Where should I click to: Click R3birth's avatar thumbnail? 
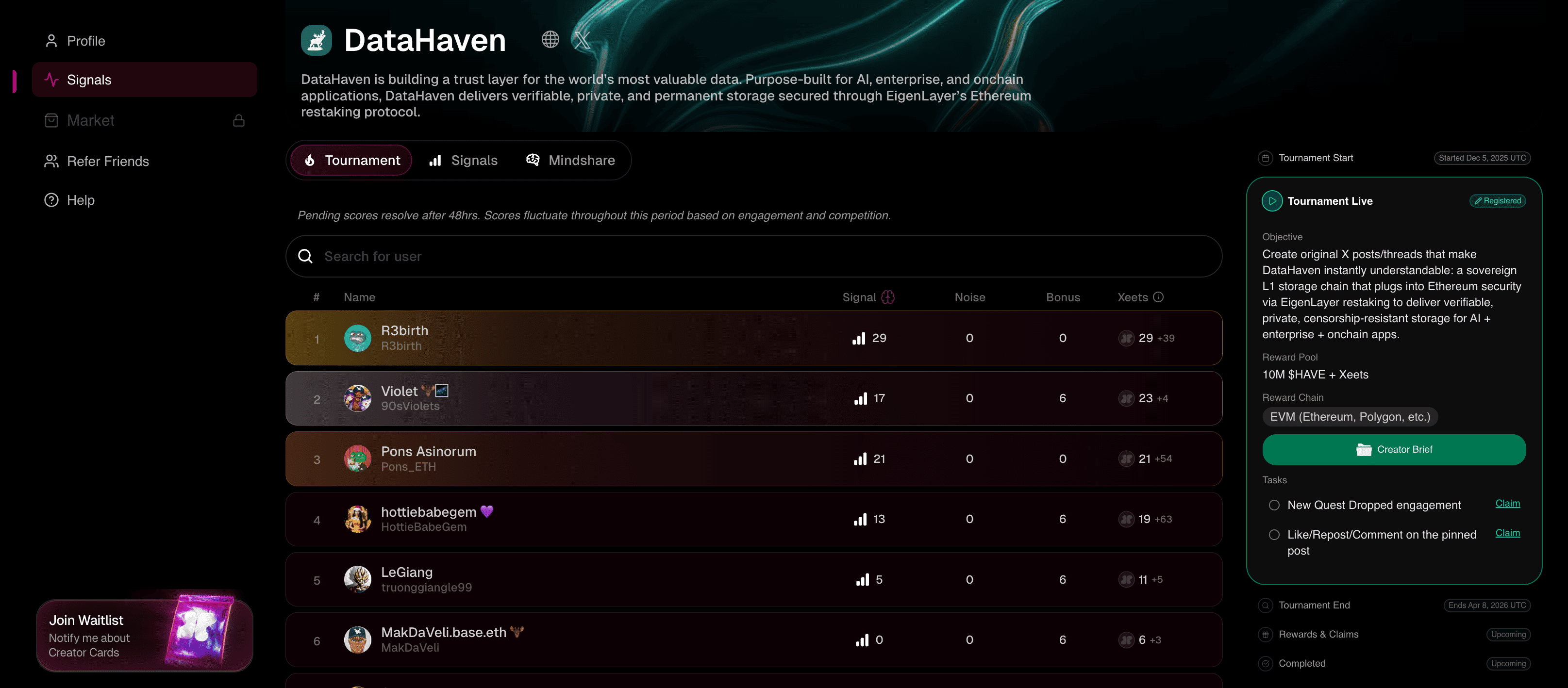[357, 338]
